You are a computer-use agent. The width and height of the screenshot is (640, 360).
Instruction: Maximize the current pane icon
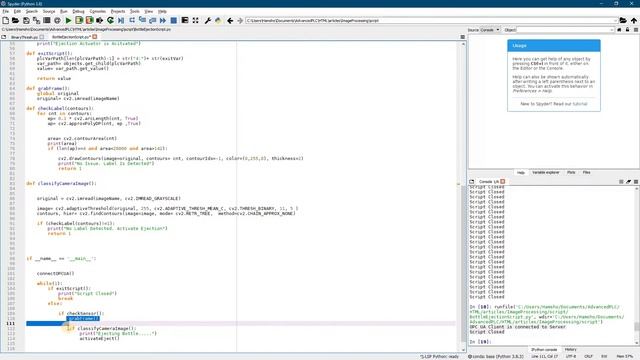(x=185, y=20)
